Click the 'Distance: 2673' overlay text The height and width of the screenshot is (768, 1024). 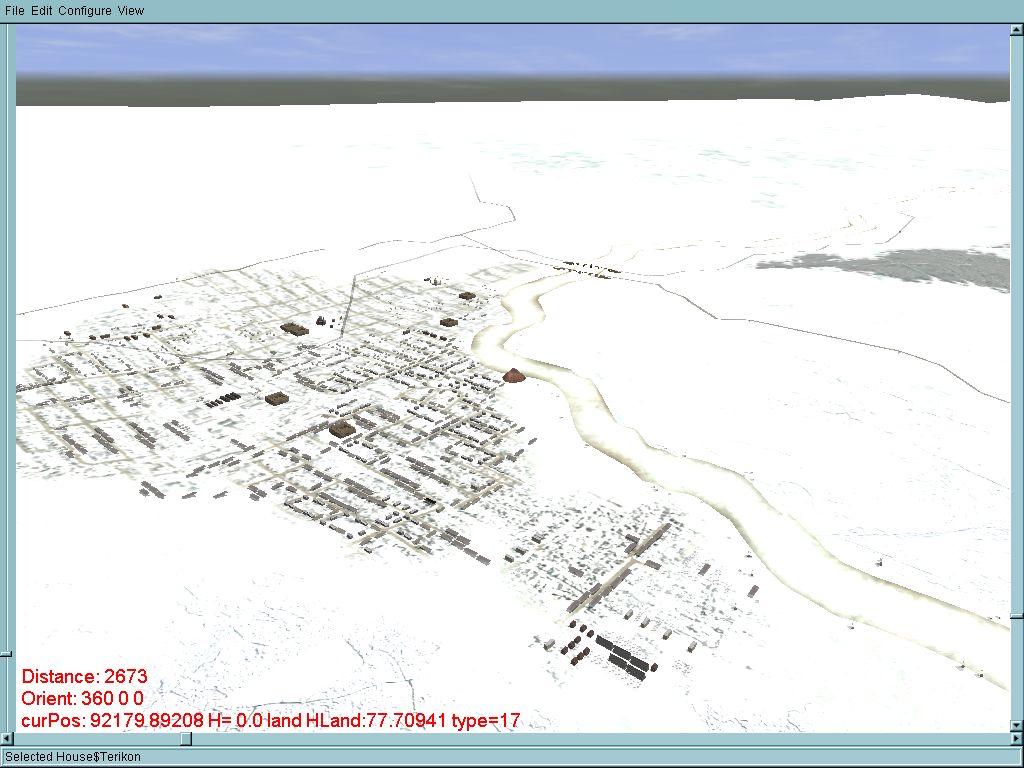(x=84, y=676)
